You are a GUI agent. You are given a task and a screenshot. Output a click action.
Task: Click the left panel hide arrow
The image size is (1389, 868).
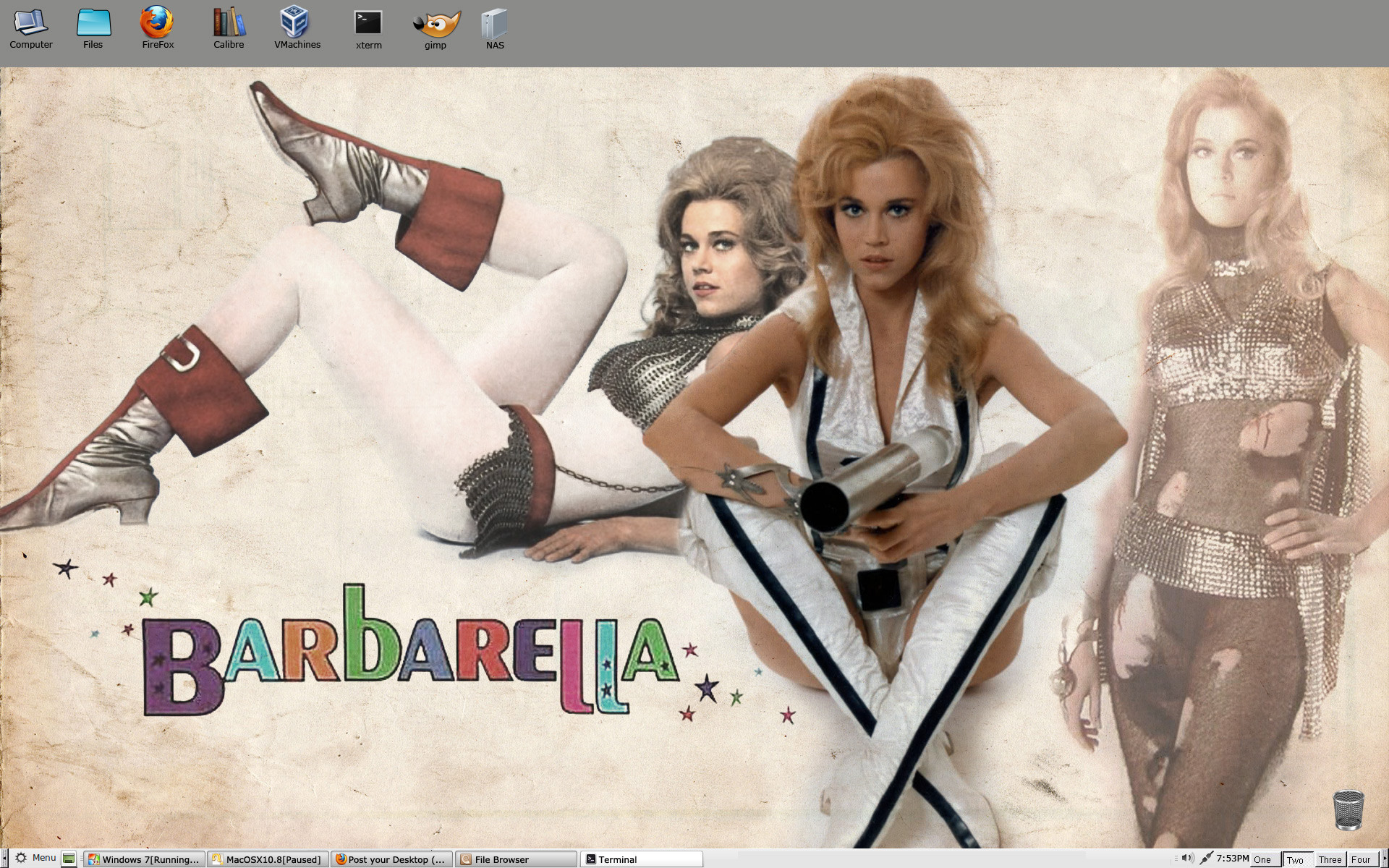(x=4, y=859)
